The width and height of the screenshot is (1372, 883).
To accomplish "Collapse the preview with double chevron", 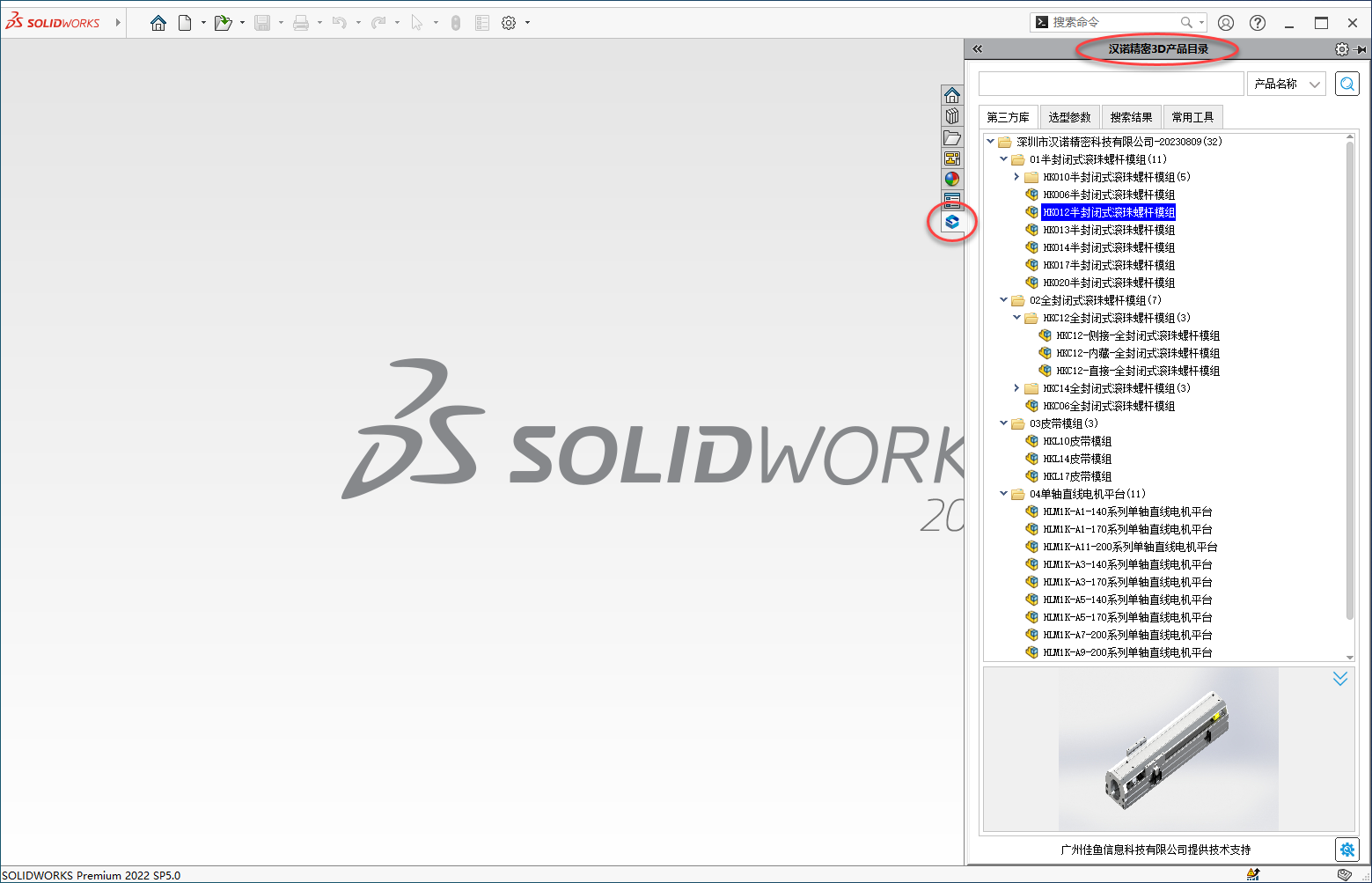I will [x=1339, y=679].
